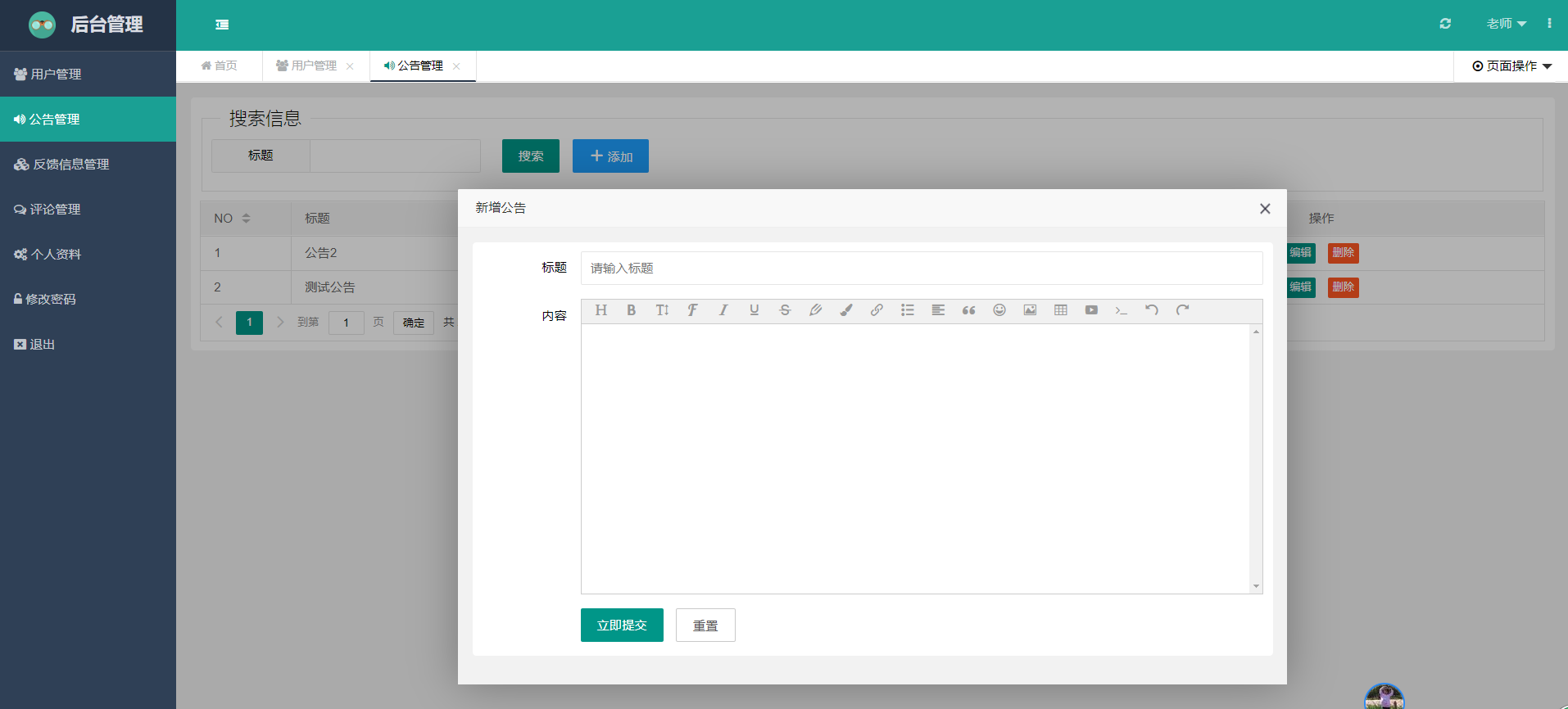Click the refresh icon in header

[x=1445, y=24]
